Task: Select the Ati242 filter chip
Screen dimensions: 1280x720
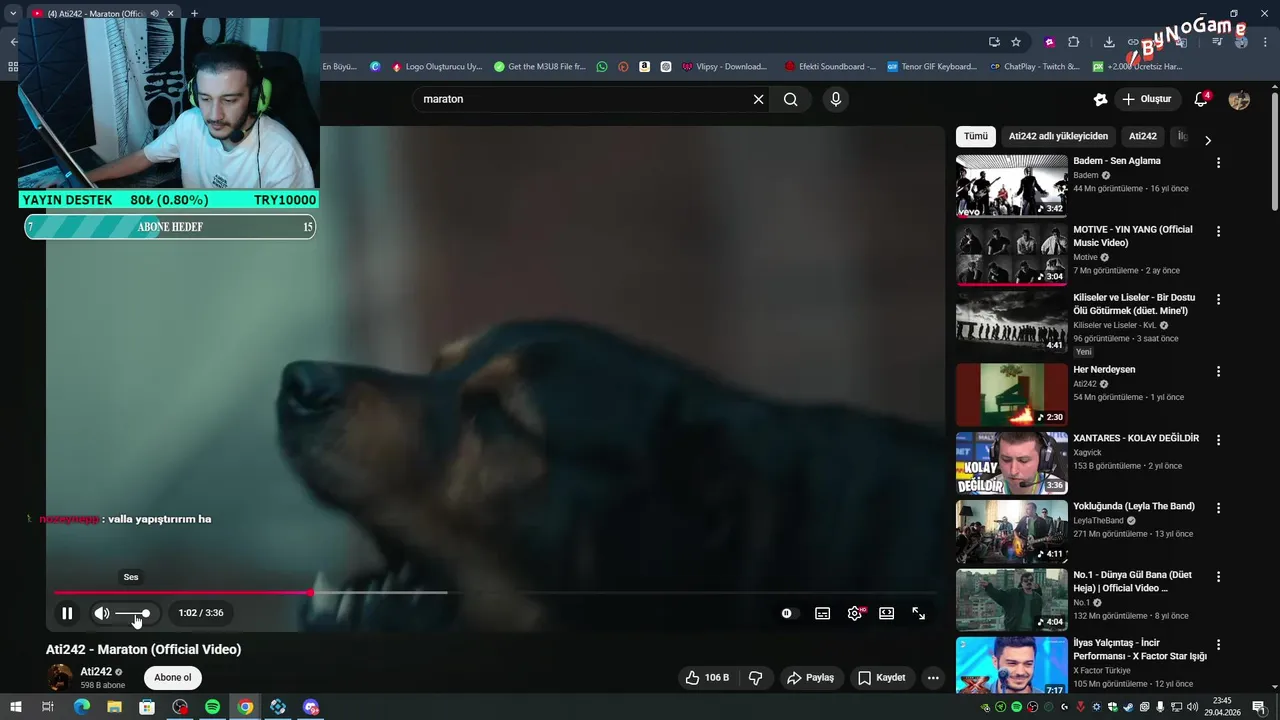Action: pos(1143,136)
